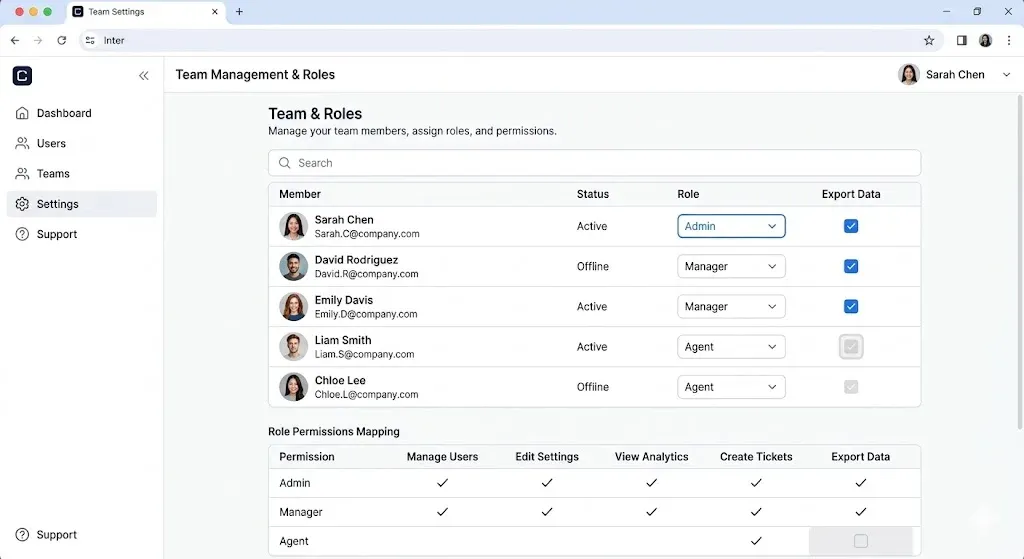This screenshot has width=1024, height=559.
Task: Click the app logo in the sidebar
Action: coord(22,76)
